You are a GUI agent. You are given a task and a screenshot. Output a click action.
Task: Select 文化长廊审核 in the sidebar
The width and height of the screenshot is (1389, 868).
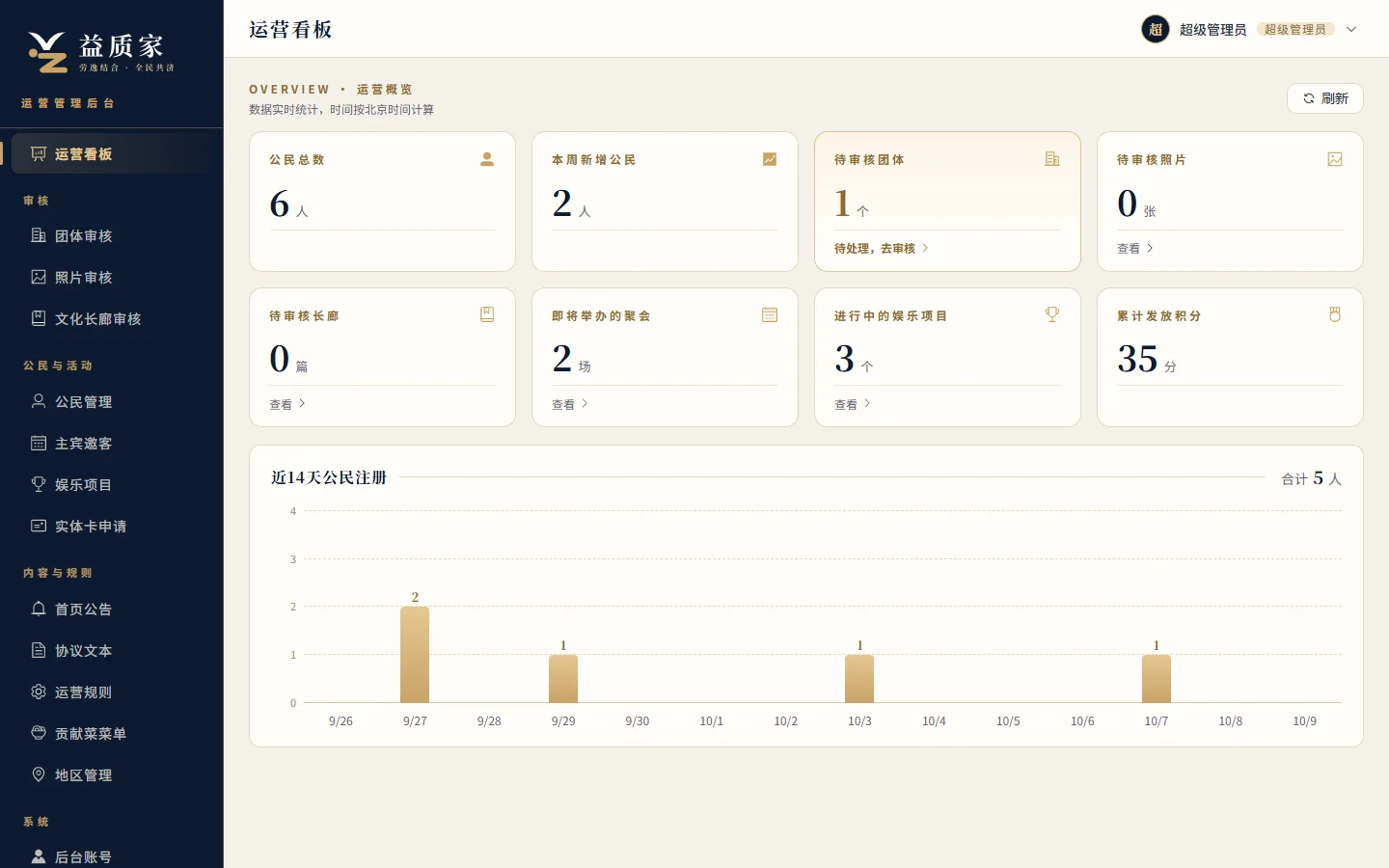(x=112, y=319)
